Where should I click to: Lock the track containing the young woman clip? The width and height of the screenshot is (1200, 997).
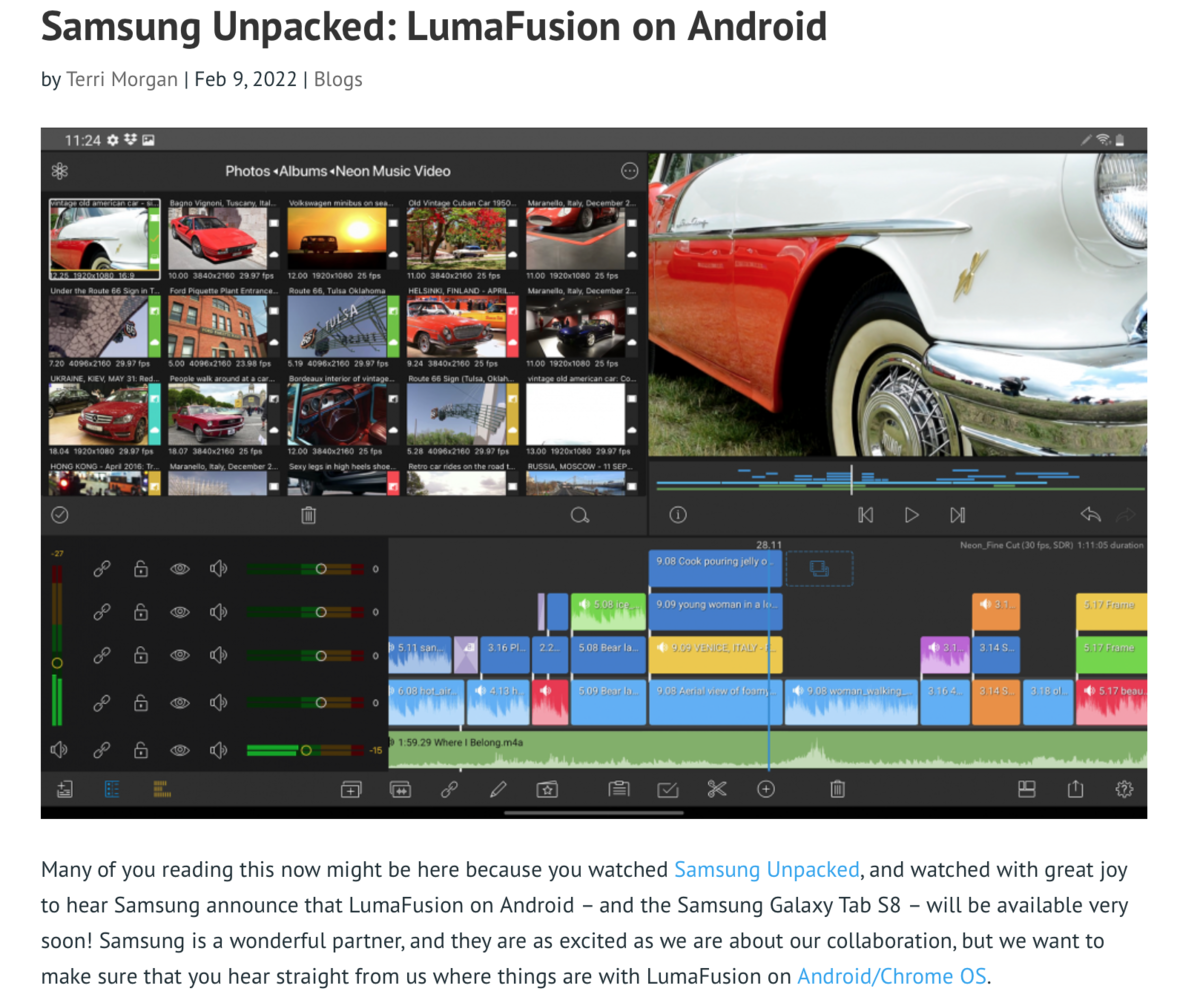click(141, 611)
